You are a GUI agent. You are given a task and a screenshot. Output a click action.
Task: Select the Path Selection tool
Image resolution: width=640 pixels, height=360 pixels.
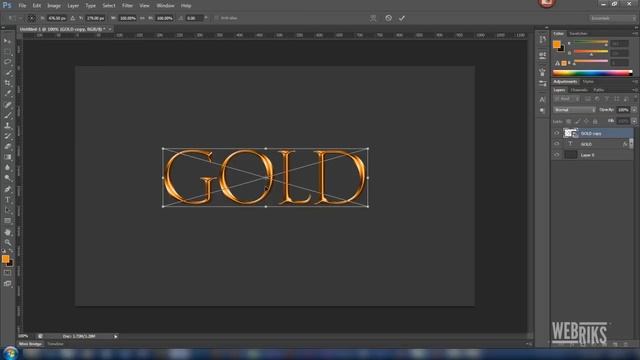[x=7, y=210]
